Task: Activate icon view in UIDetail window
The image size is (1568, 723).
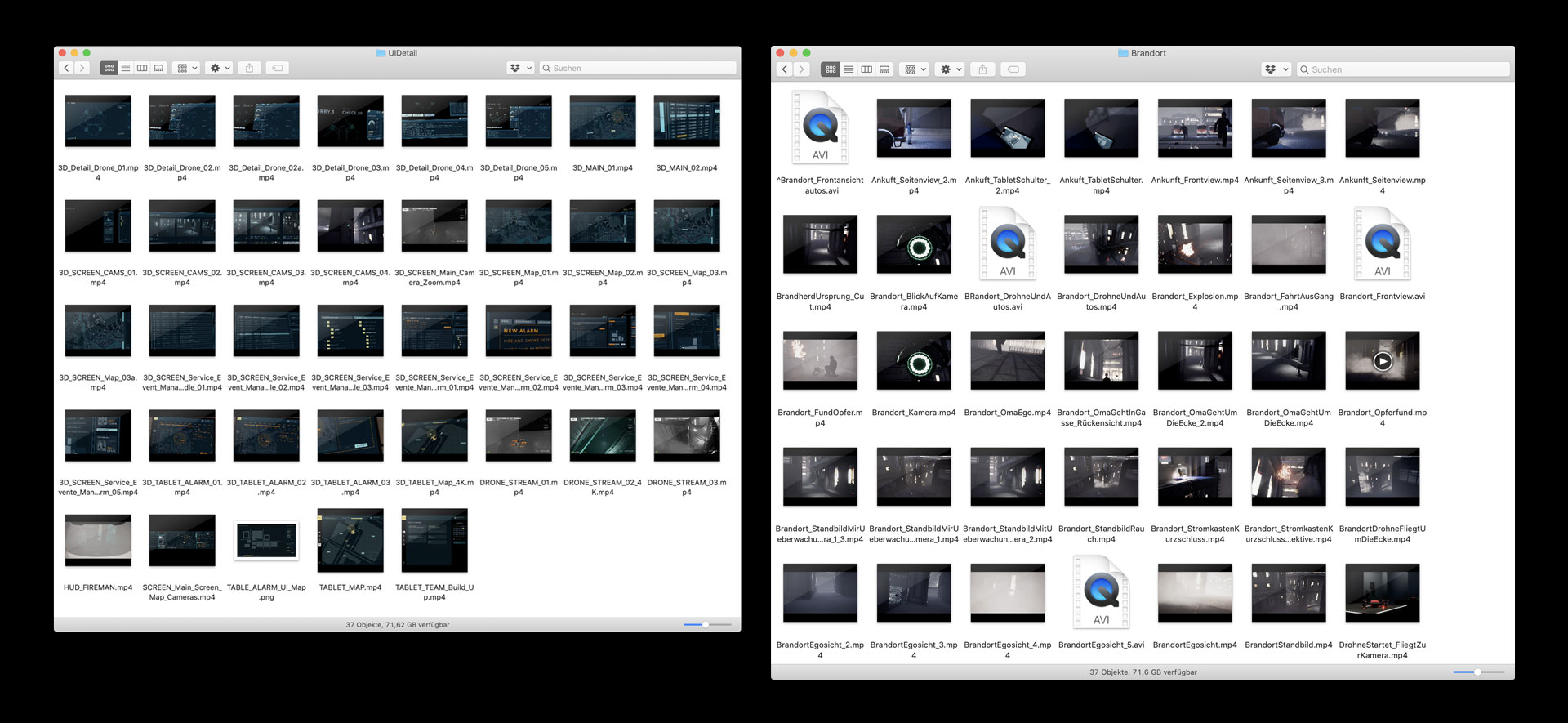Action: pyautogui.click(x=109, y=68)
